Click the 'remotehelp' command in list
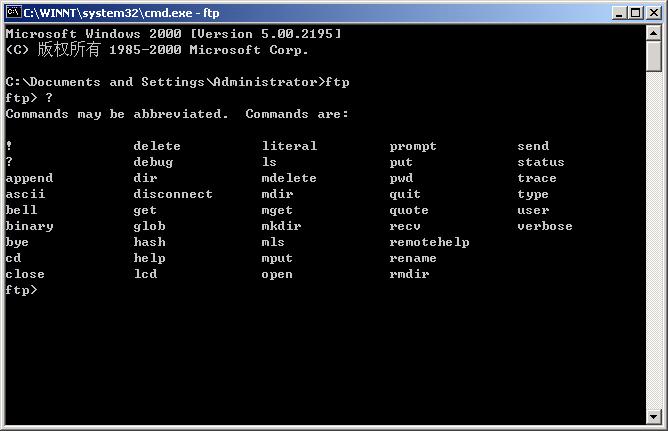Image resolution: width=668 pixels, height=431 pixels. coord(429,242)
